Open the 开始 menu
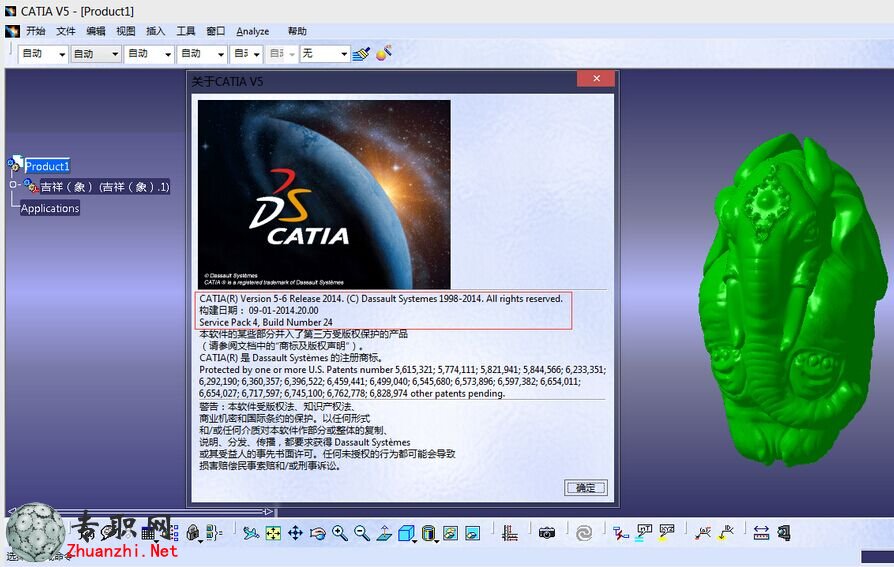Image resolution: width=894 pixels, height=567 pixels. [35, 31]
